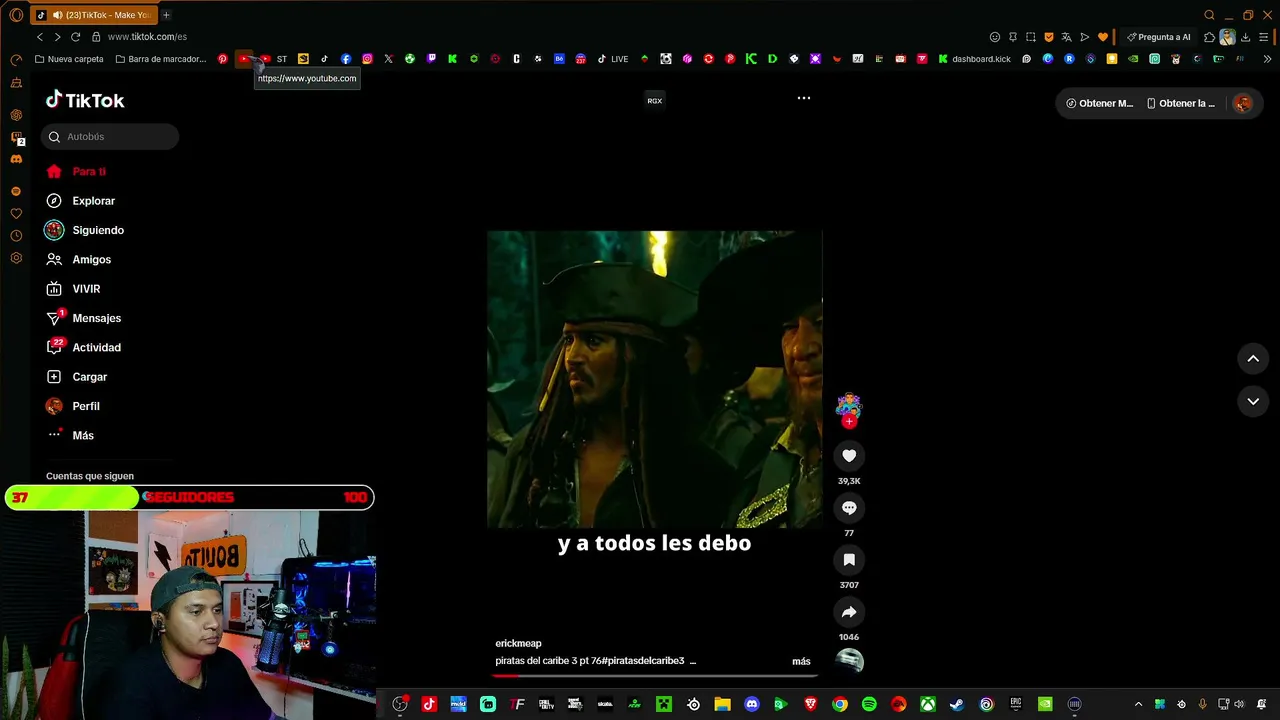Open creator erickmeap's profile link
1280x720 pixels.
518,643
